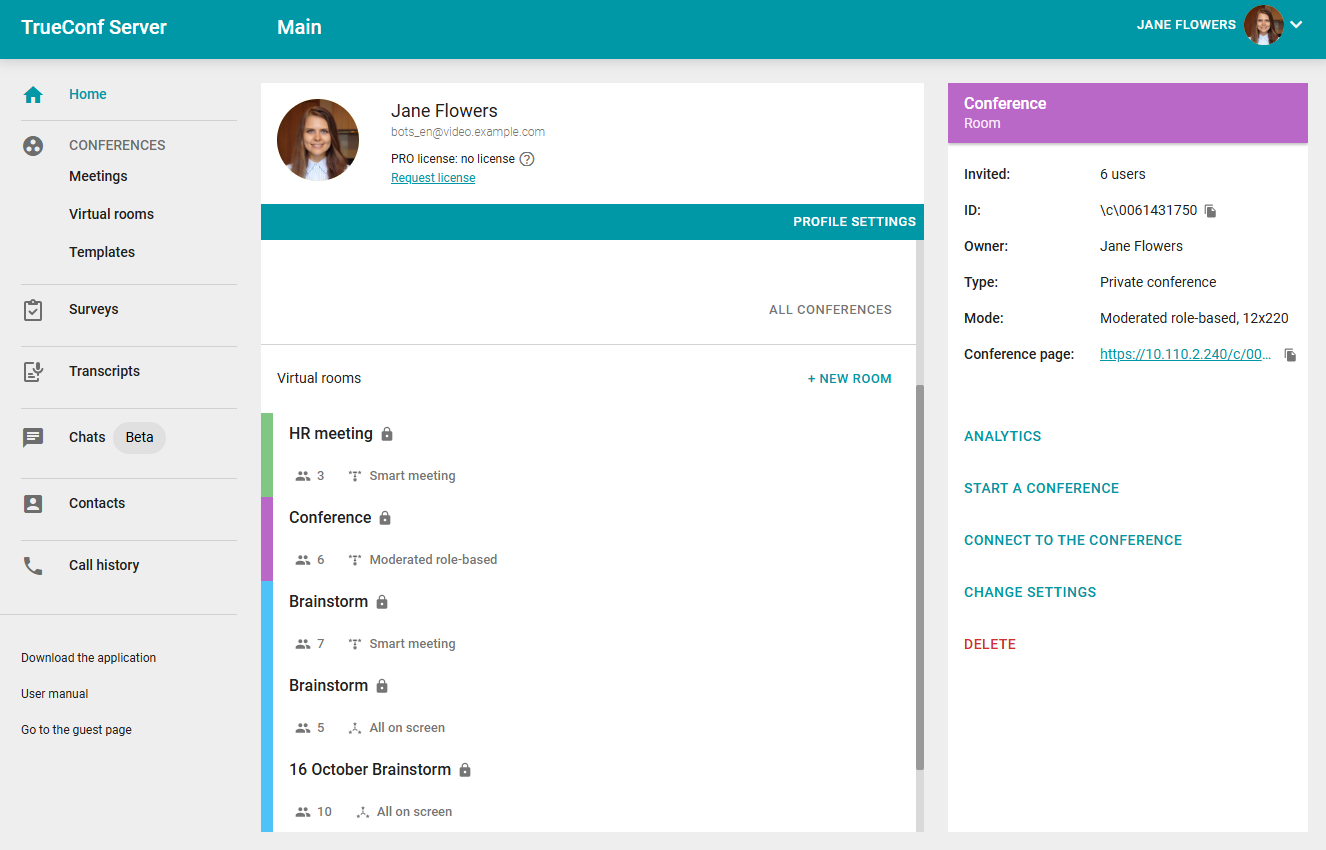Viewport: 1326px width, 850px height.
Task: Select the HR meeting room green color bar
Action: 267,455
